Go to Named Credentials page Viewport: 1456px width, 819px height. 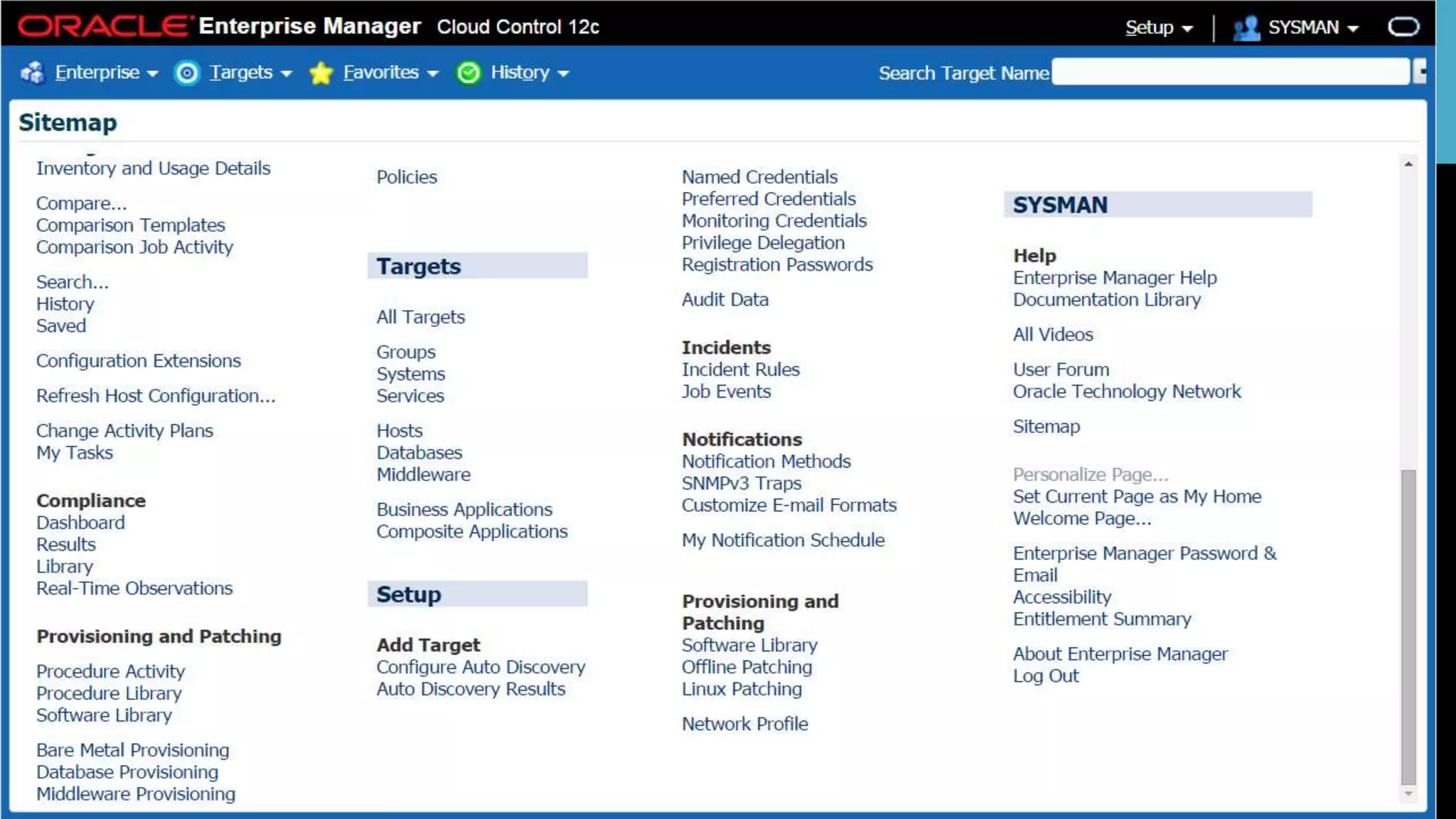(759, 177)
